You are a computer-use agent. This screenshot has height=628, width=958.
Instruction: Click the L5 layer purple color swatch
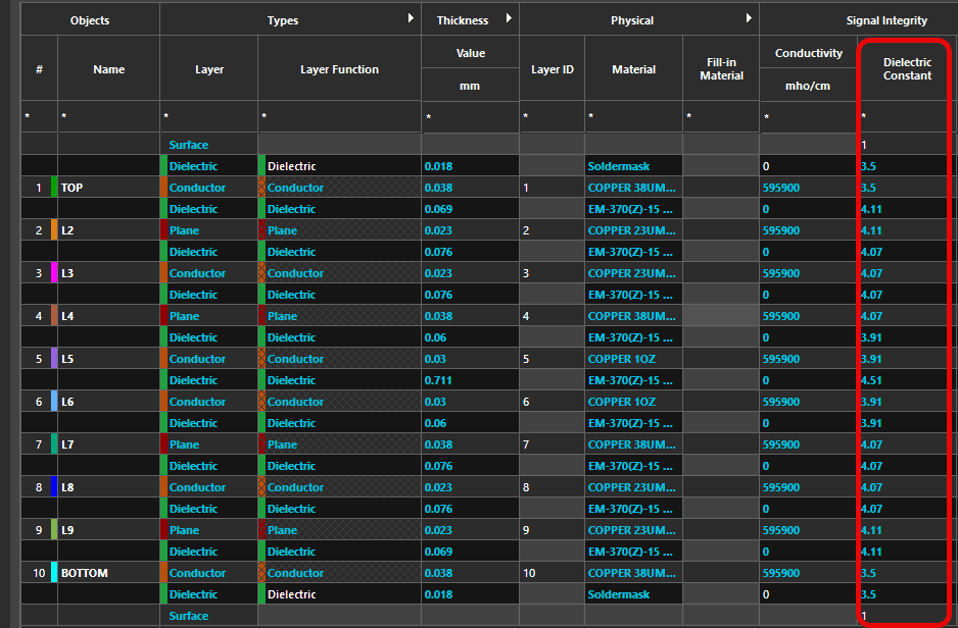click(x=54, y=358)
